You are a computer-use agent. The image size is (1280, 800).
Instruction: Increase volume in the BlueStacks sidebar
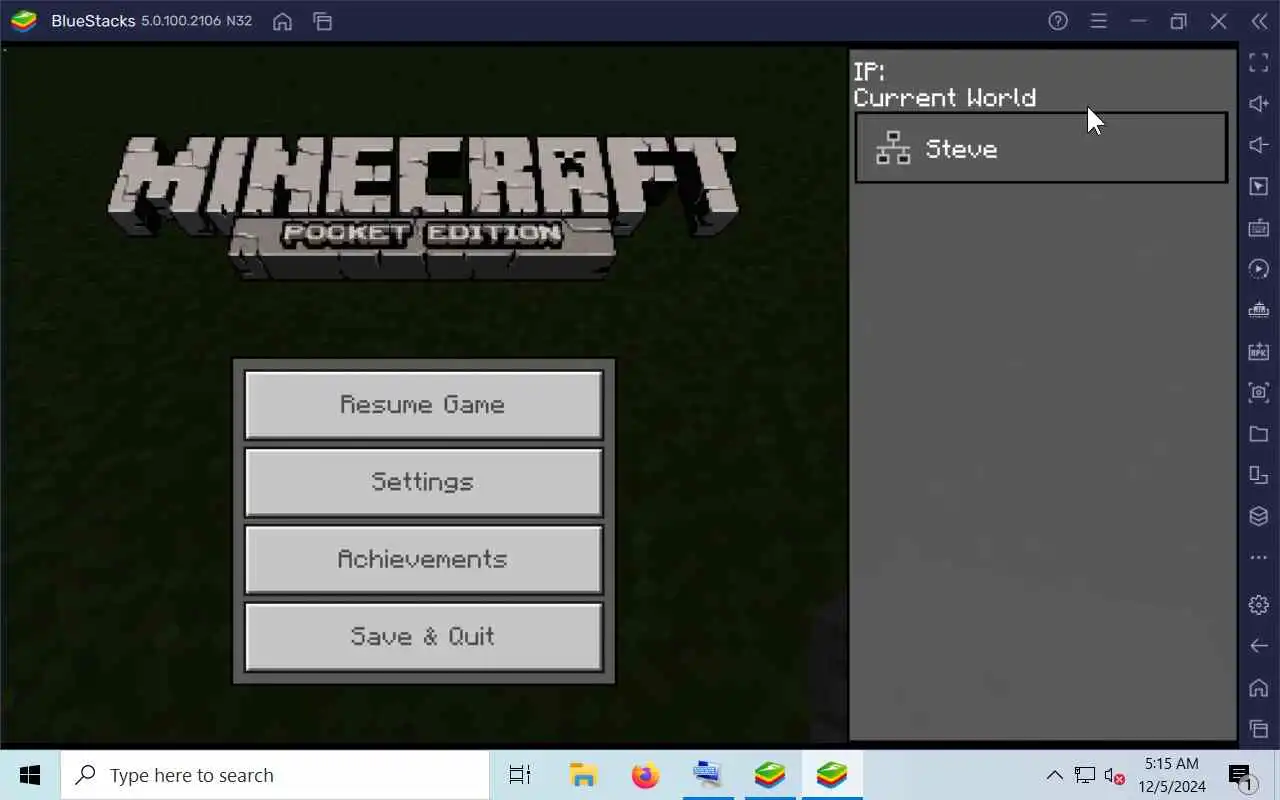coord(1259,104)
